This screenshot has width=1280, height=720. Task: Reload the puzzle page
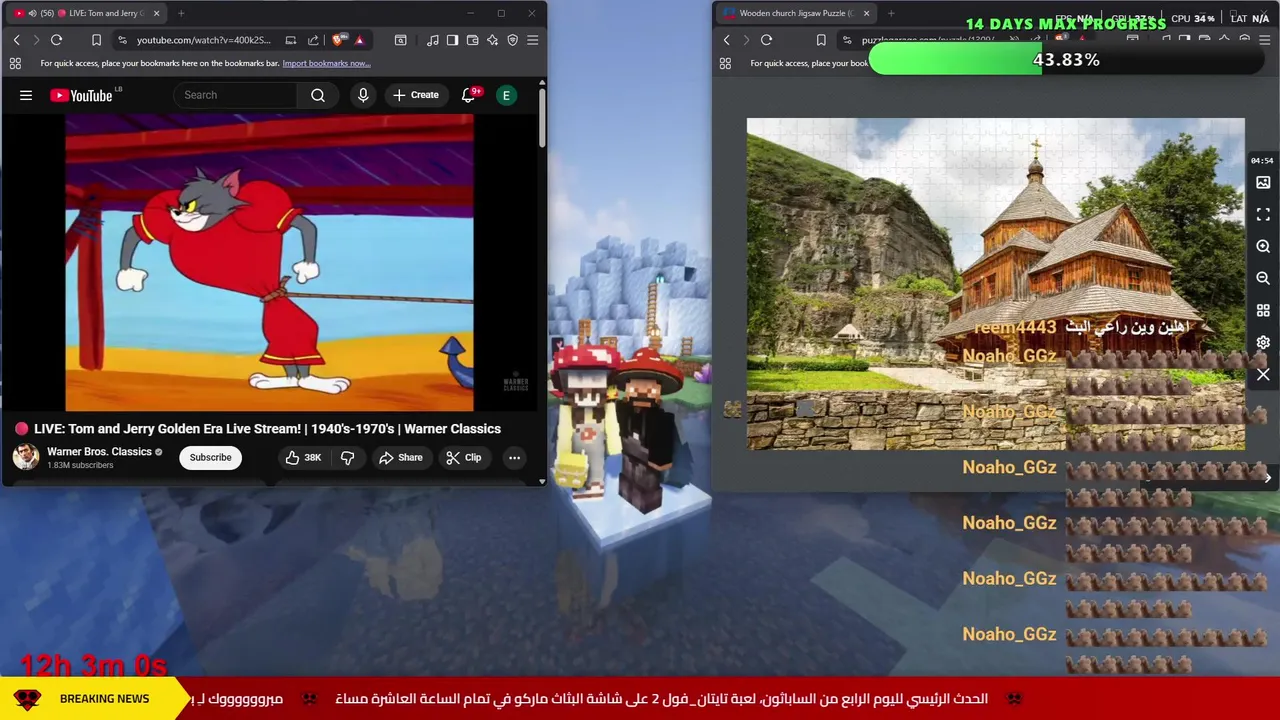pos(766,40)
